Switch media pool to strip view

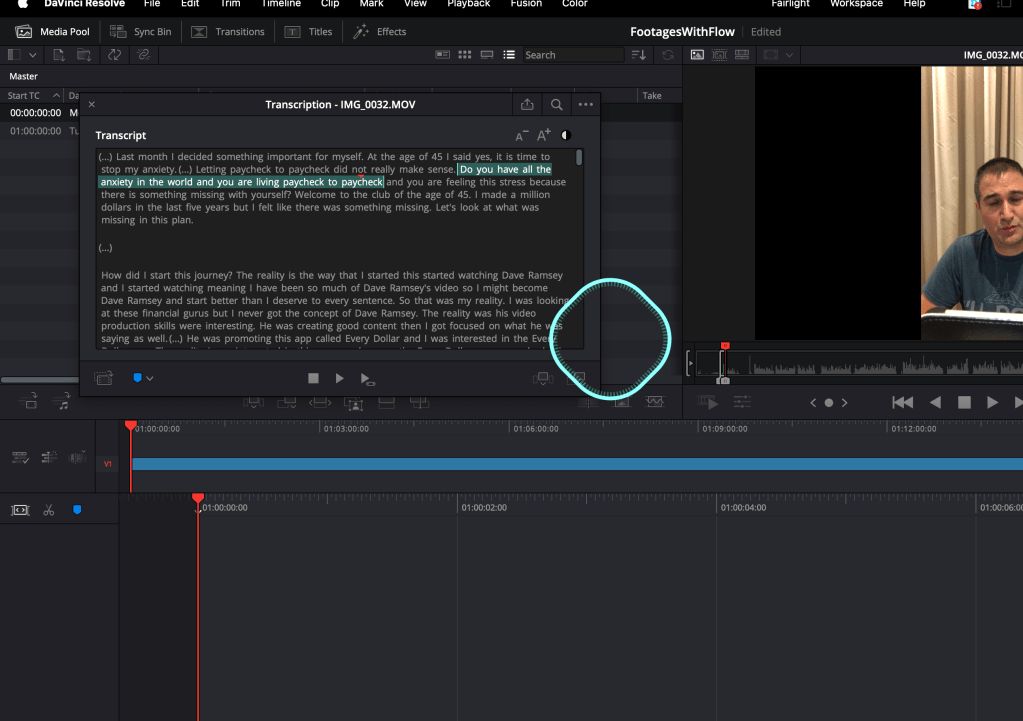(487, 55)
